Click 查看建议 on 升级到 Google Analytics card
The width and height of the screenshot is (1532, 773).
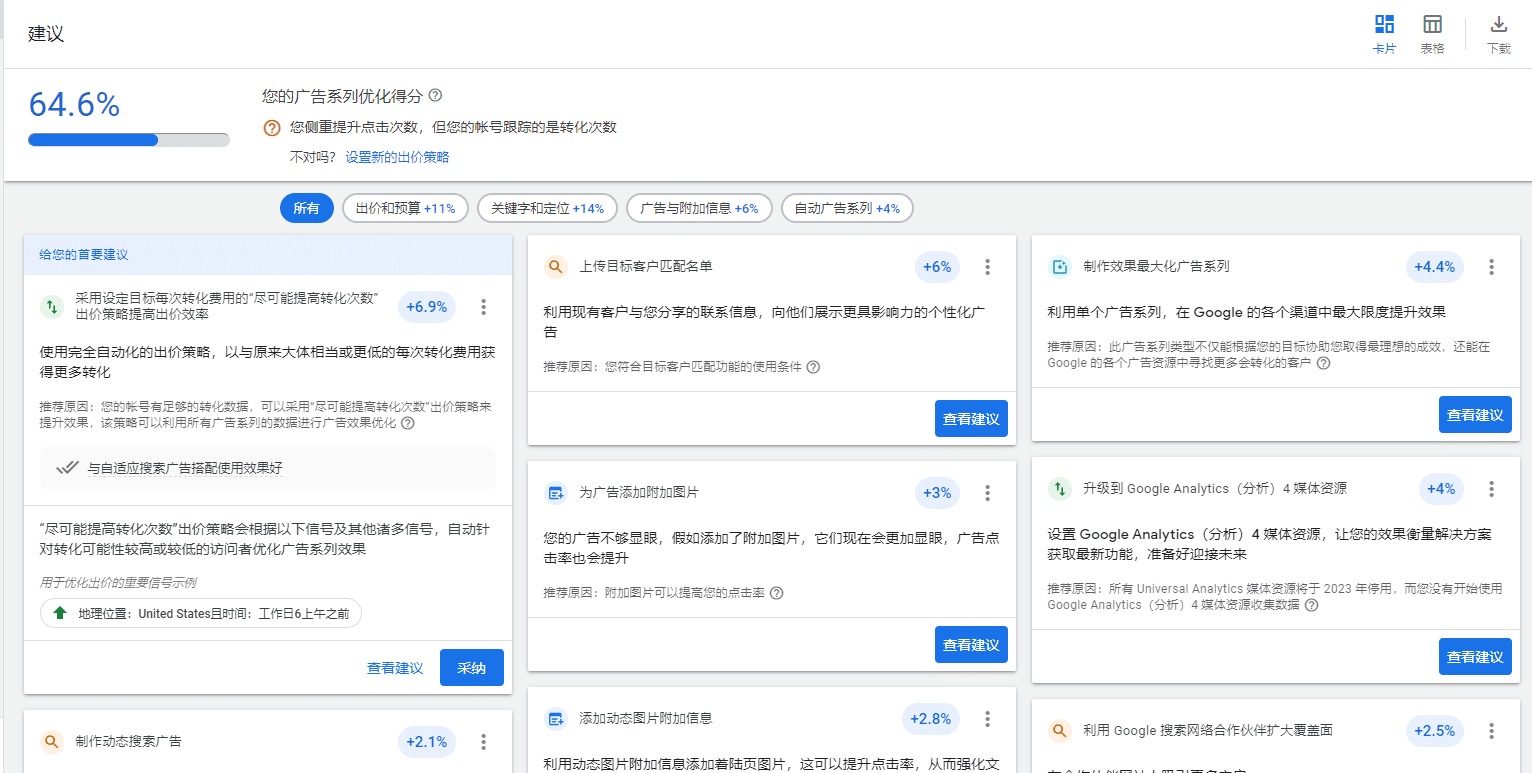pyautogui.click(x=1475, y=657)
